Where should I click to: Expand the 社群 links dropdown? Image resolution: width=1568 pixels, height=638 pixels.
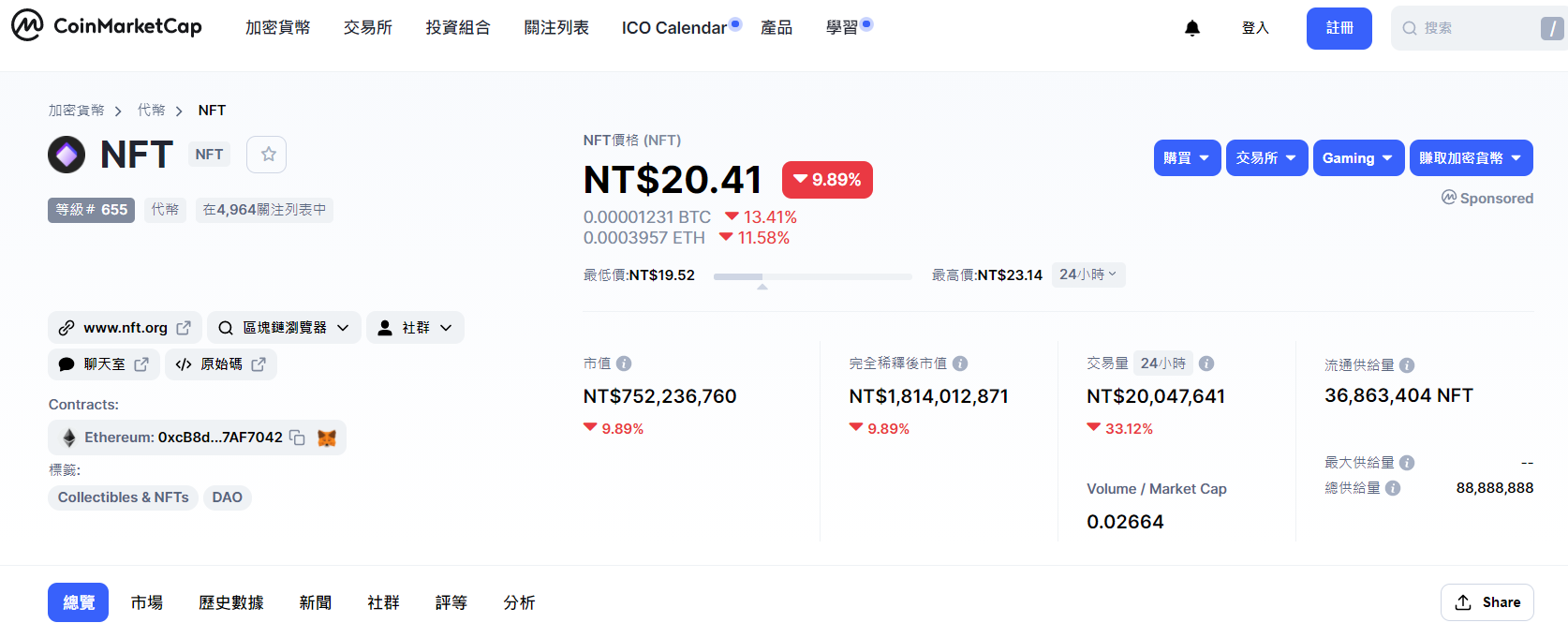click(415, 328)
